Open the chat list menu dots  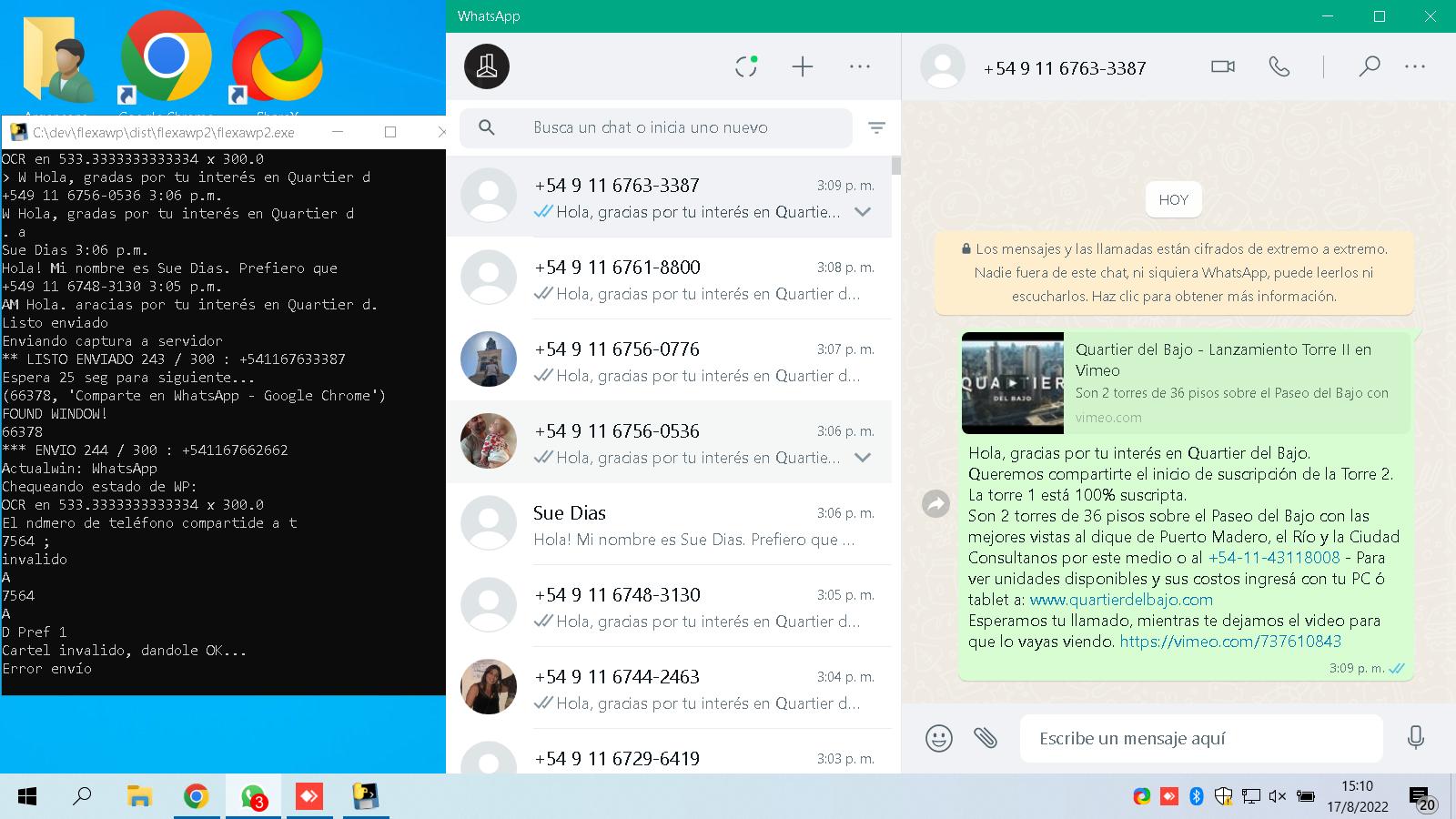(x=860, y=66)
